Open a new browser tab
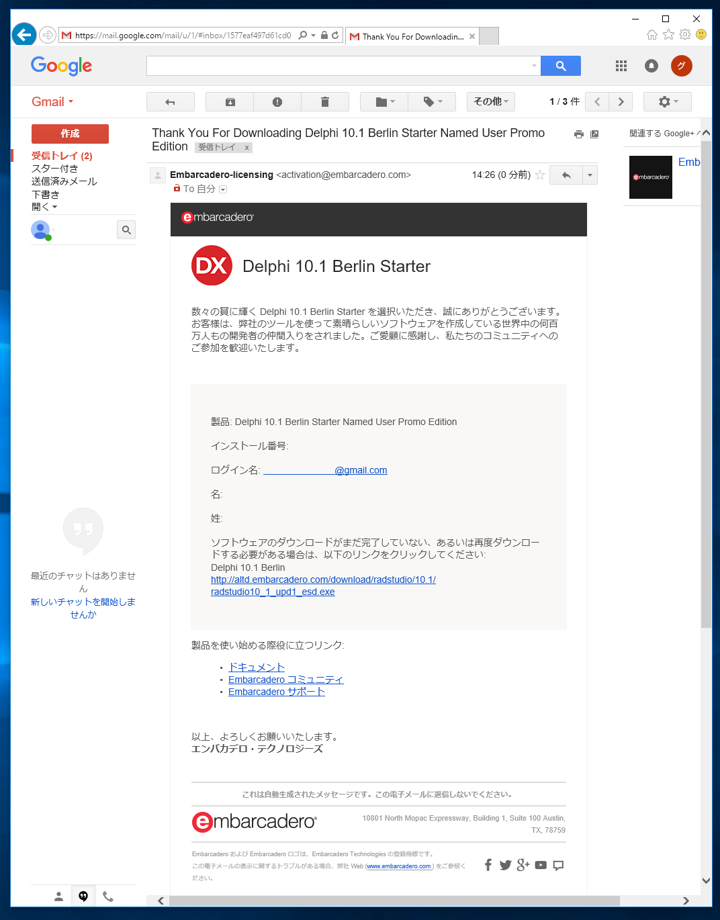Screen dimensions: 720x920 pos(489,36)
